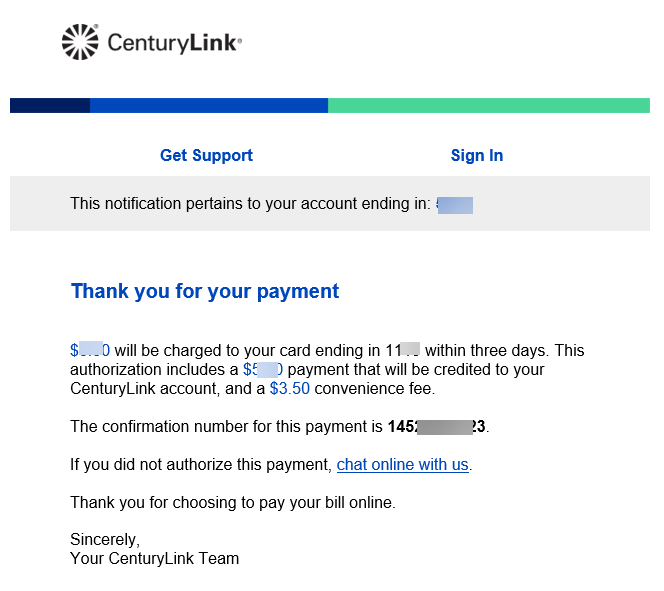This screenshot has height=591, width=664.
Task: Click the "Thank you for choosing to pay" sentence
Action: (232, 503)
